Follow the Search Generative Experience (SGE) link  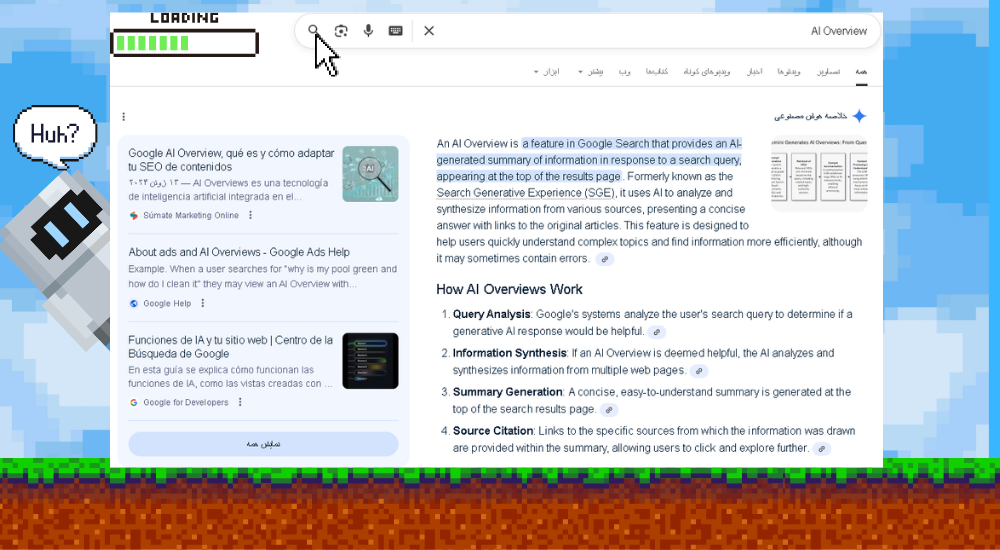pos(526,193)
